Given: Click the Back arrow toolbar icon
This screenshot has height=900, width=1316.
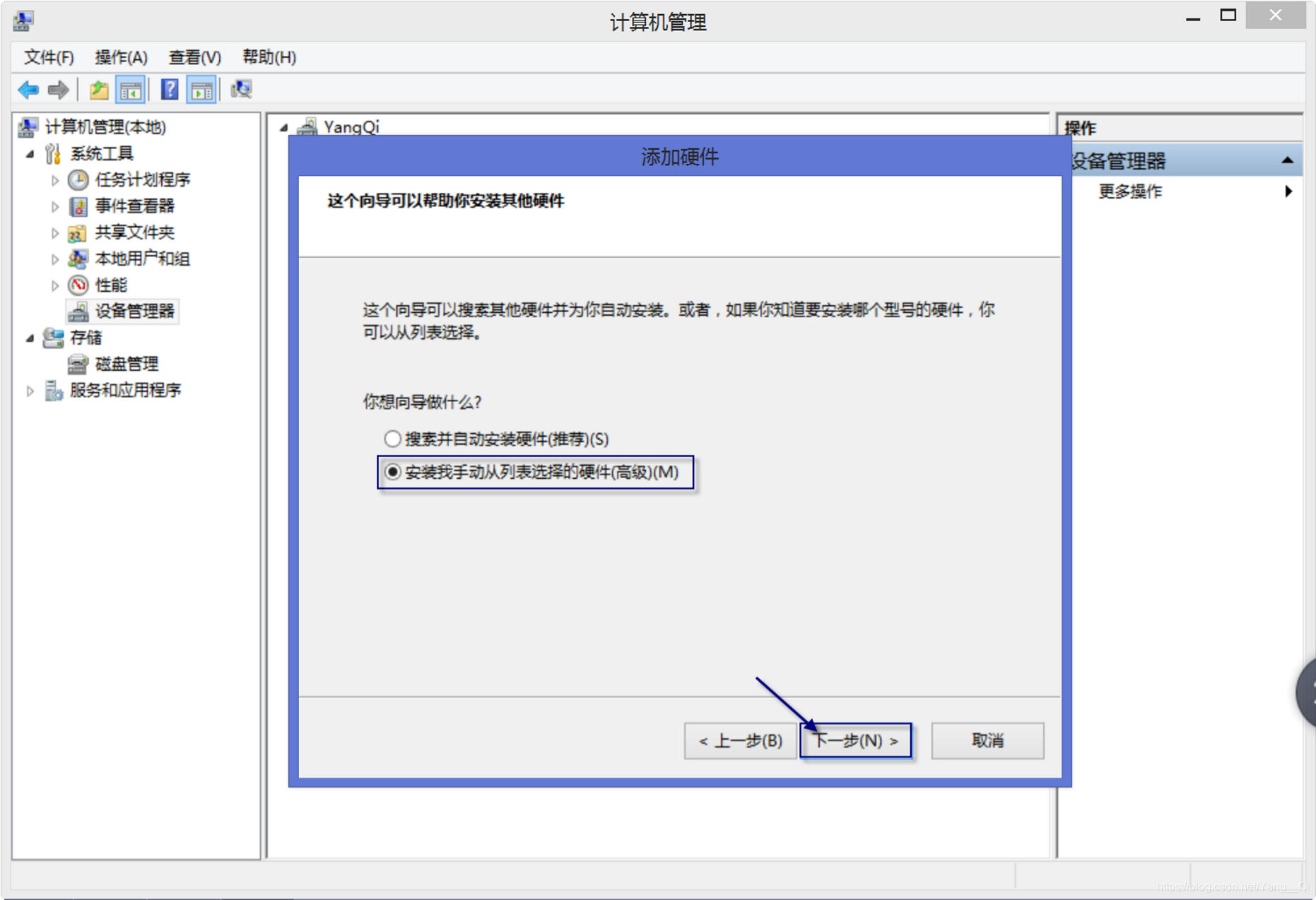Looking at the screenshot, I should (28, 90).
